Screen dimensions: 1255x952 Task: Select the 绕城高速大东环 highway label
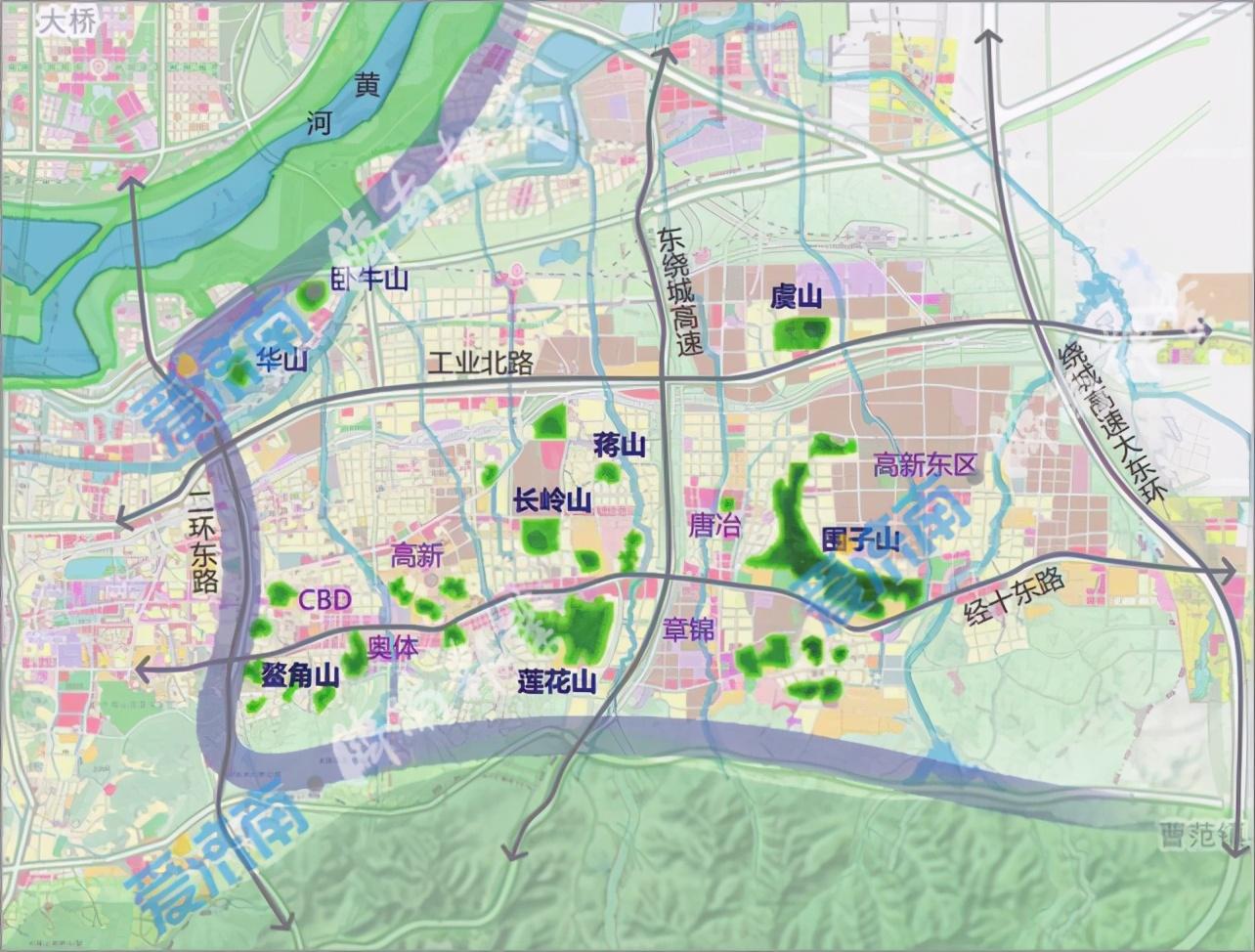[1114, 421]
